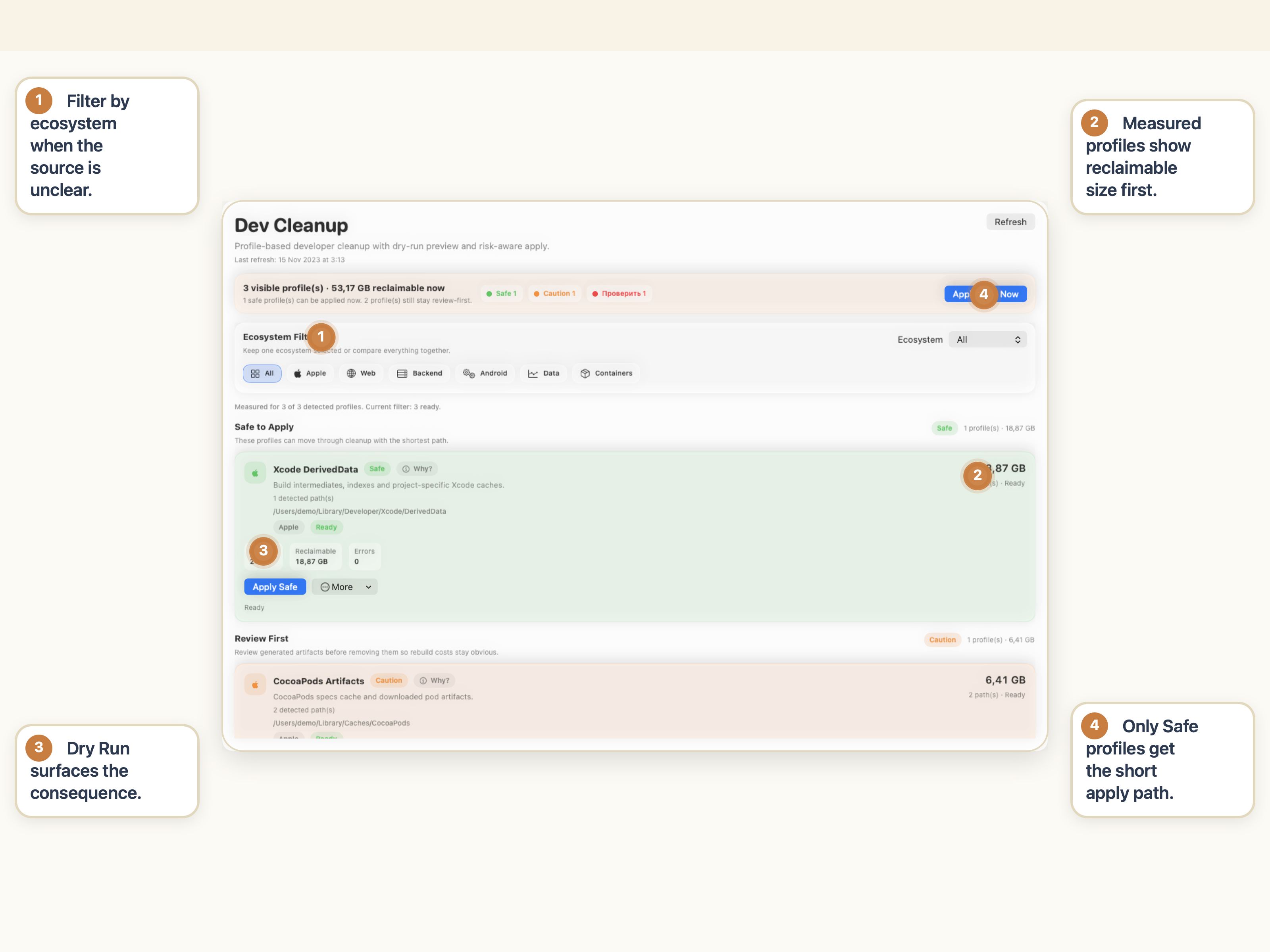Select the Web ecosystem filter
This screenshot has height=952, width=1270.
coord(361,373)
